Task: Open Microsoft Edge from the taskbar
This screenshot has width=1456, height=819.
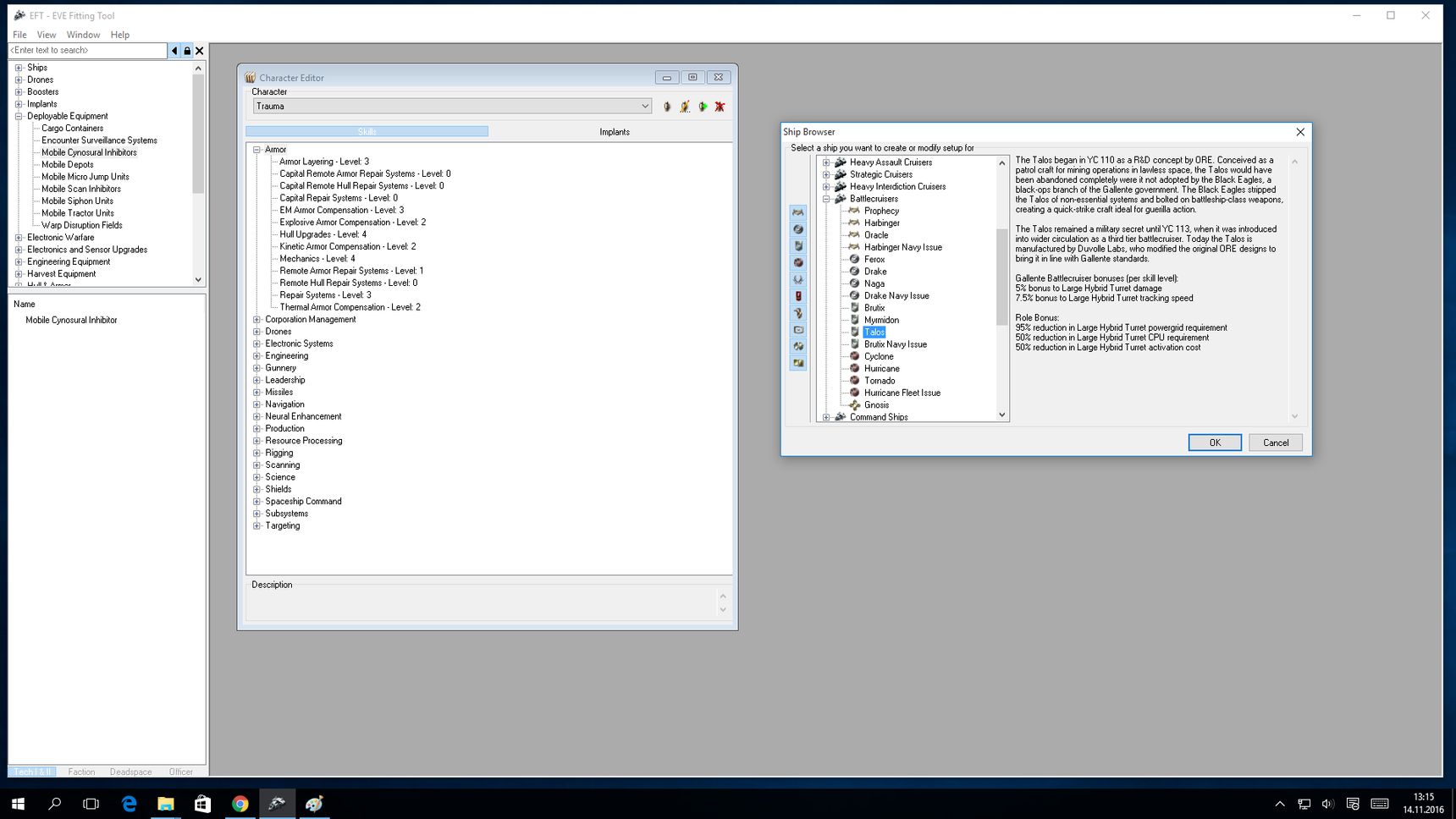Action: click(129, 804)
